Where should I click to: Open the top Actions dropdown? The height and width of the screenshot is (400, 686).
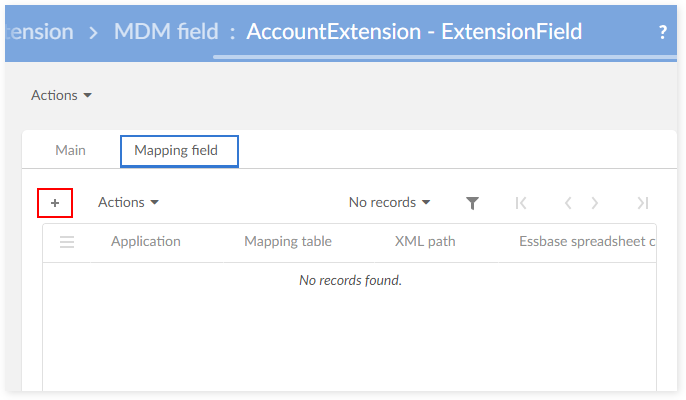click(x=62, y=95)
